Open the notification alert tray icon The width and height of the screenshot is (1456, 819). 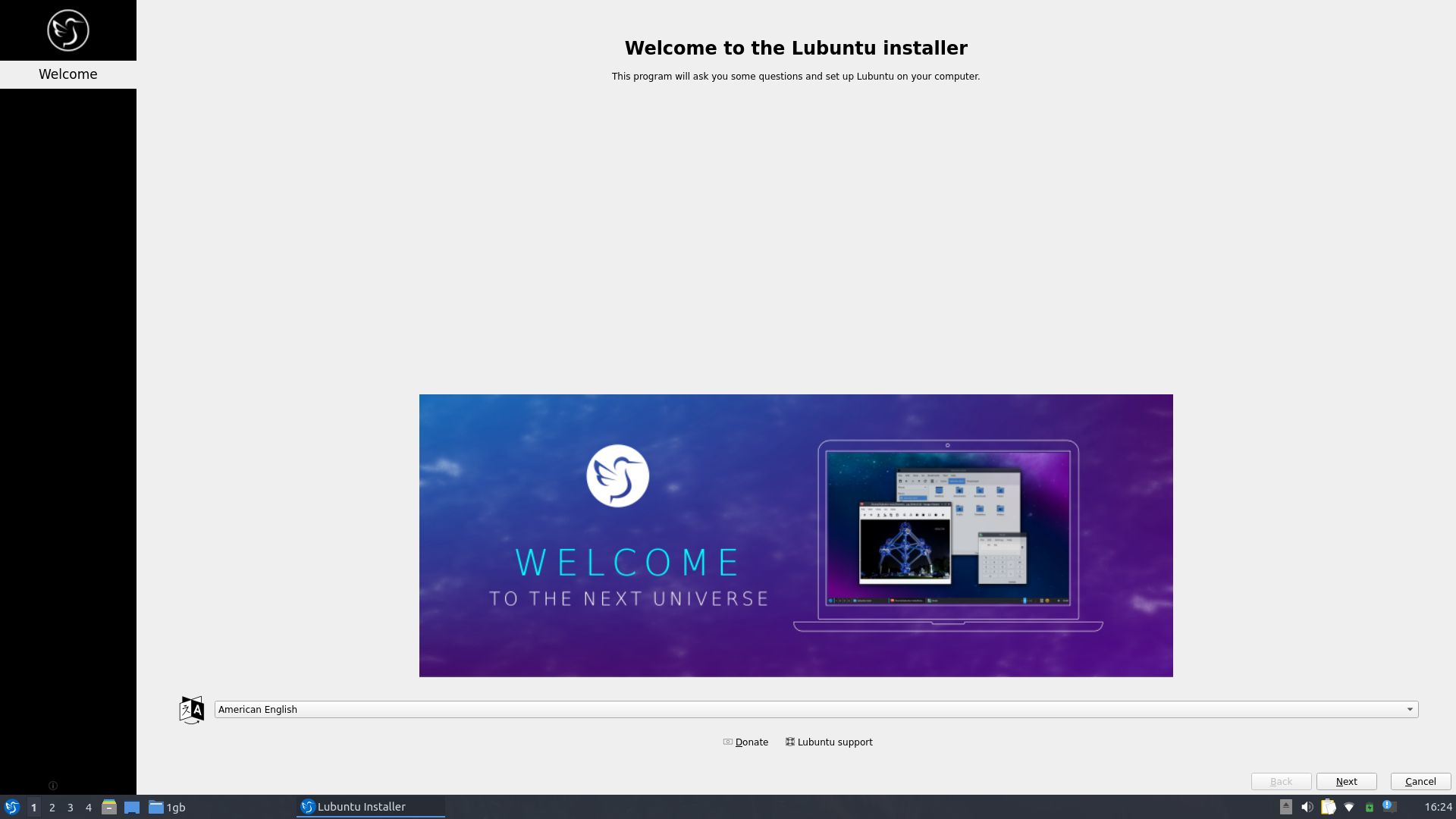click(1389, 806)
